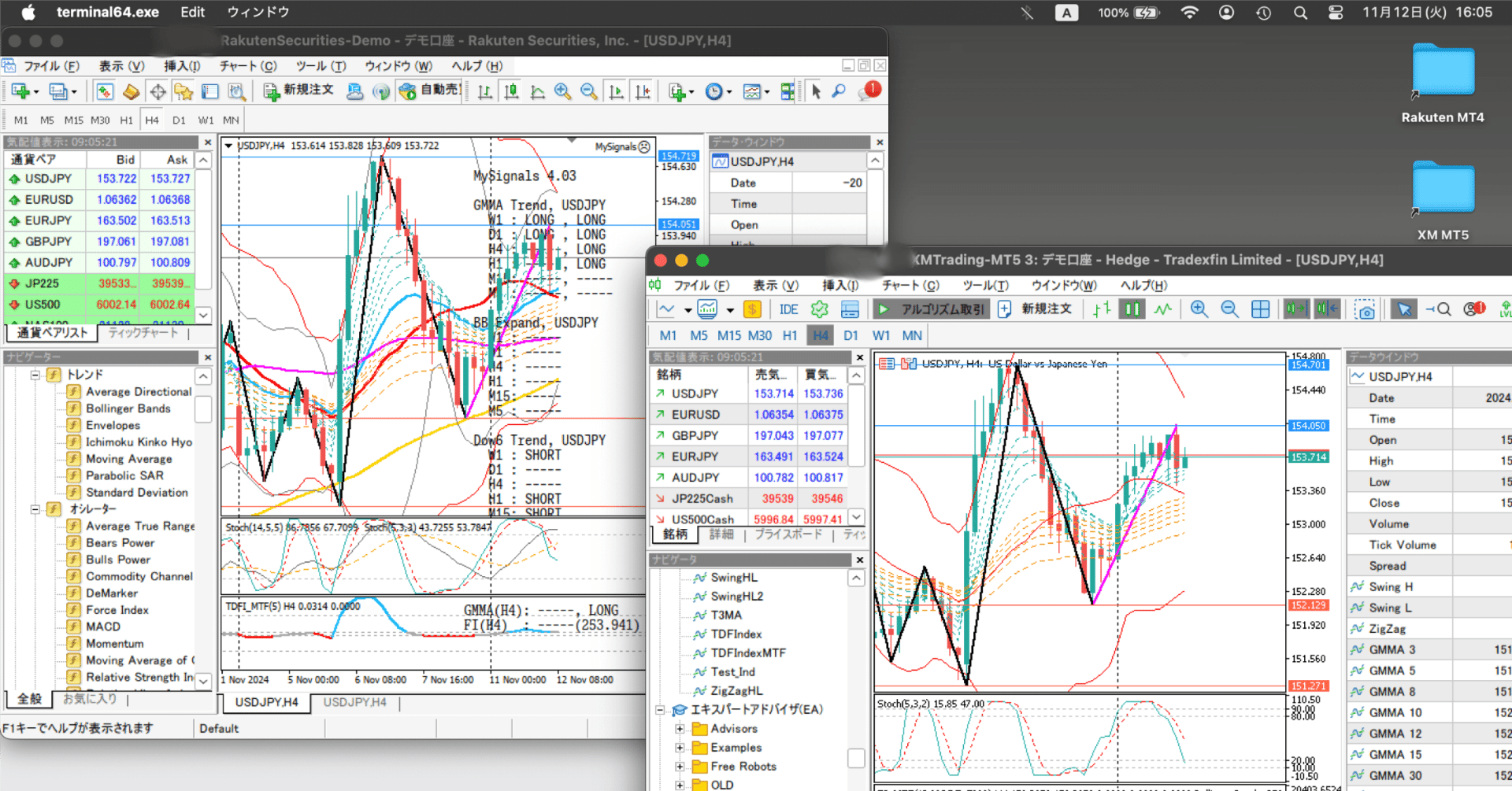
Task: Take MT5 chart screenshot camera icon
Action: (x=1365, y=309)
